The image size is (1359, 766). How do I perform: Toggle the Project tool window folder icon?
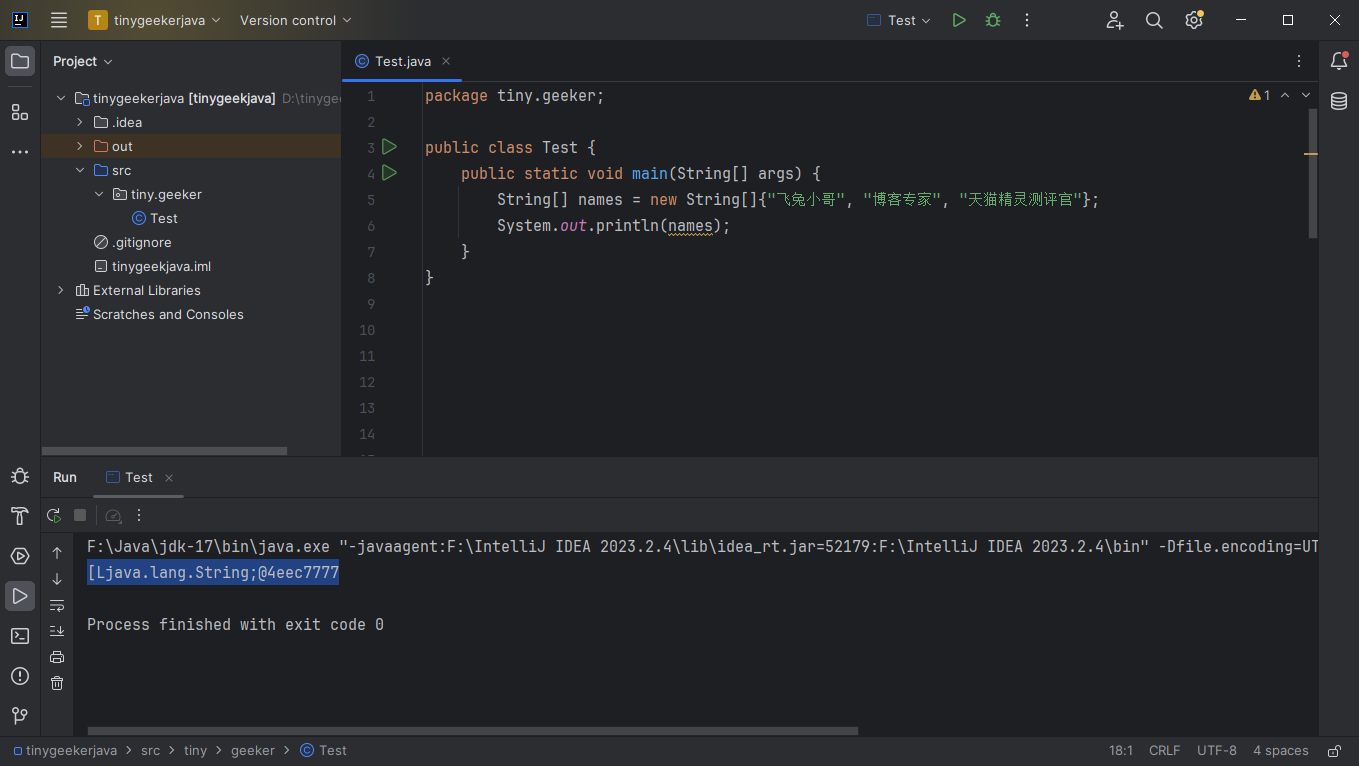pos(20,61)
